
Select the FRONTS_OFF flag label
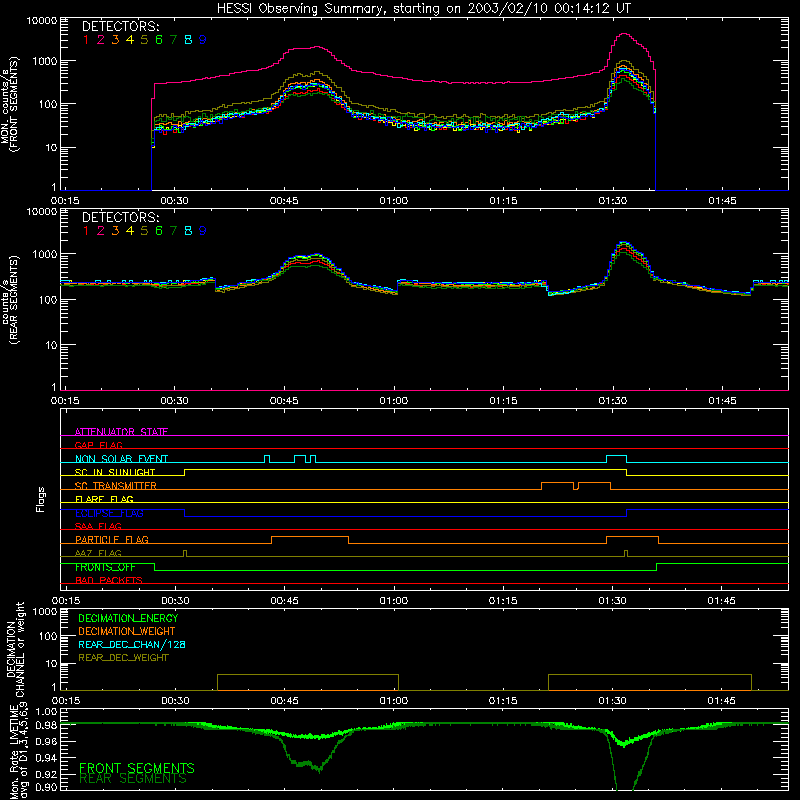(105, 567)
